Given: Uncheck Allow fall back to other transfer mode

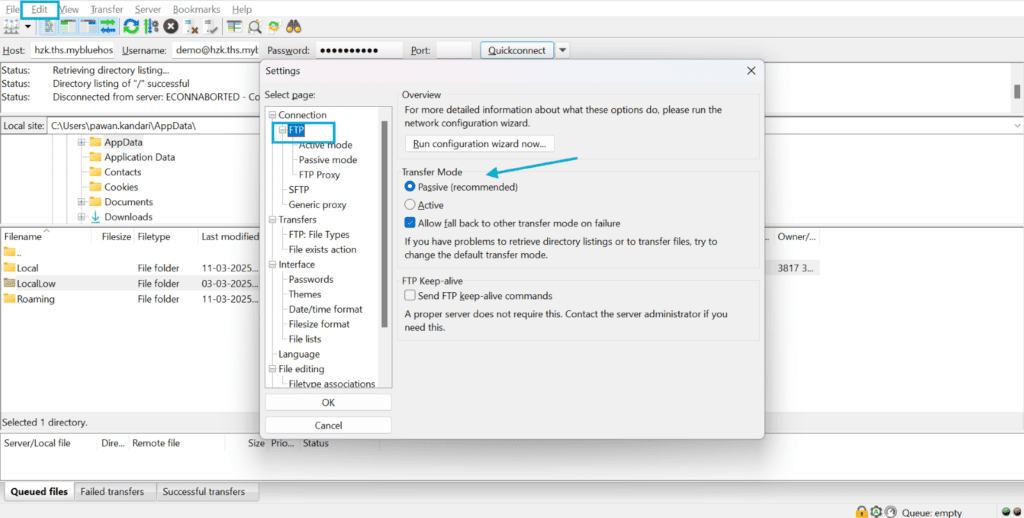Looking at the screenshot, I should [x=409, y=223].
